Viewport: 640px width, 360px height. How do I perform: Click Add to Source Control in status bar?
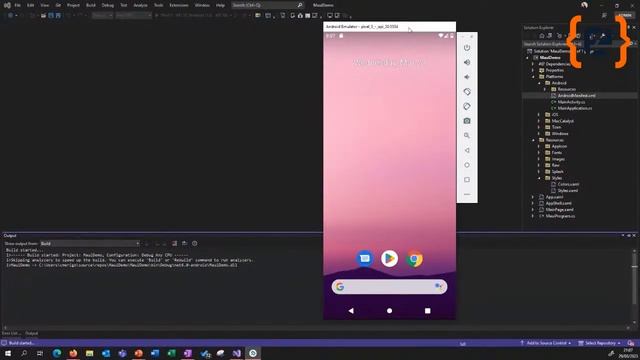[x=546, y=343]
